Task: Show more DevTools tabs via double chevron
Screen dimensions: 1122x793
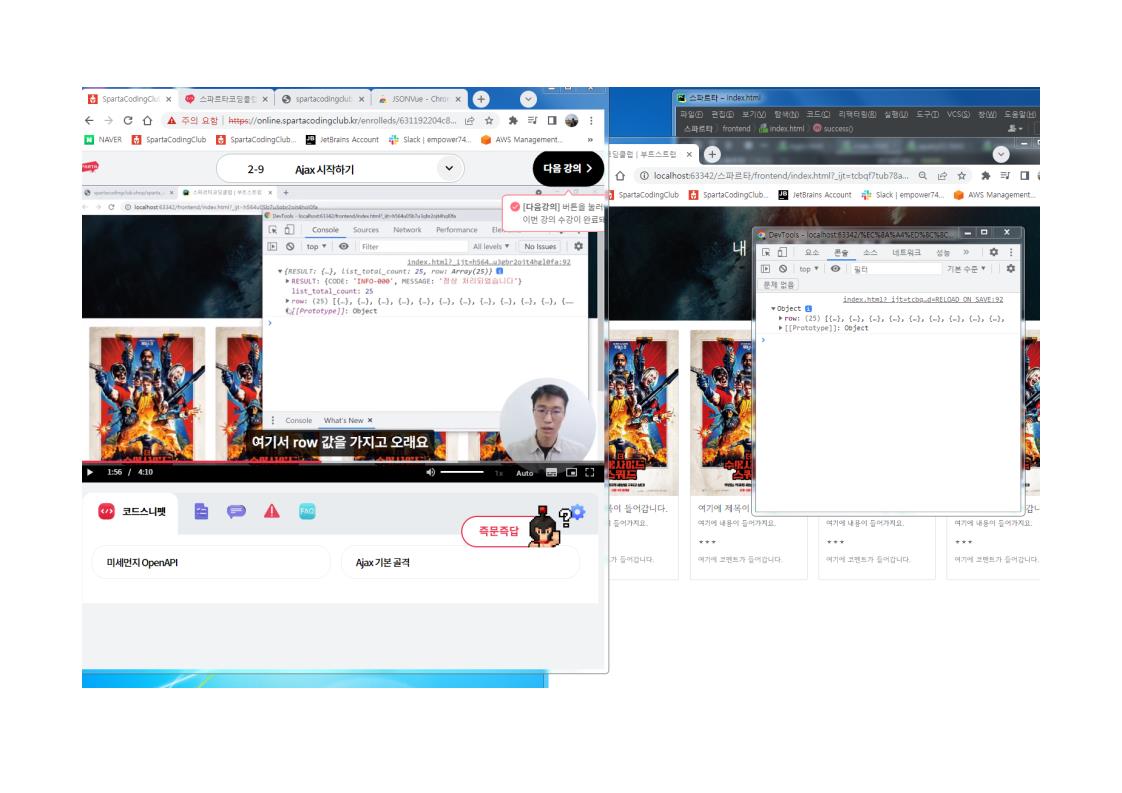Action: [x=966, y=252]
